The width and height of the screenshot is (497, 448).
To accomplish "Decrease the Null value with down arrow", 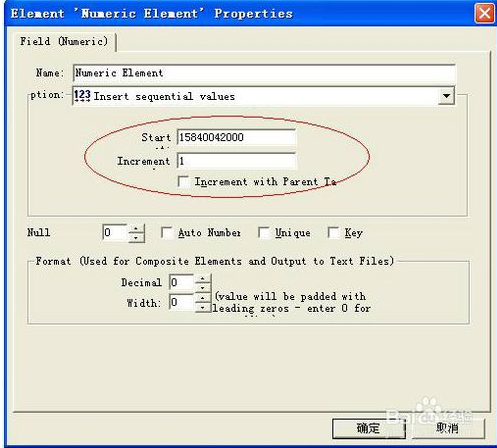I will coord(136,237).
